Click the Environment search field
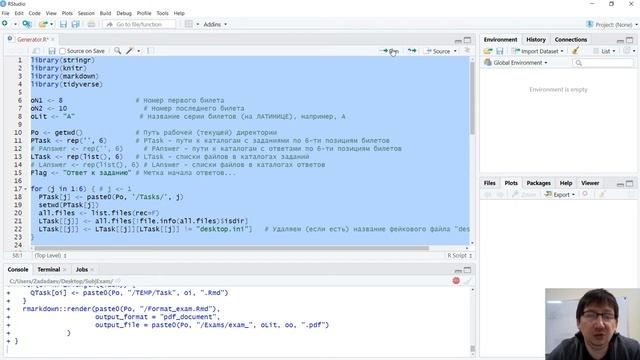 click(x=603, y=63)
